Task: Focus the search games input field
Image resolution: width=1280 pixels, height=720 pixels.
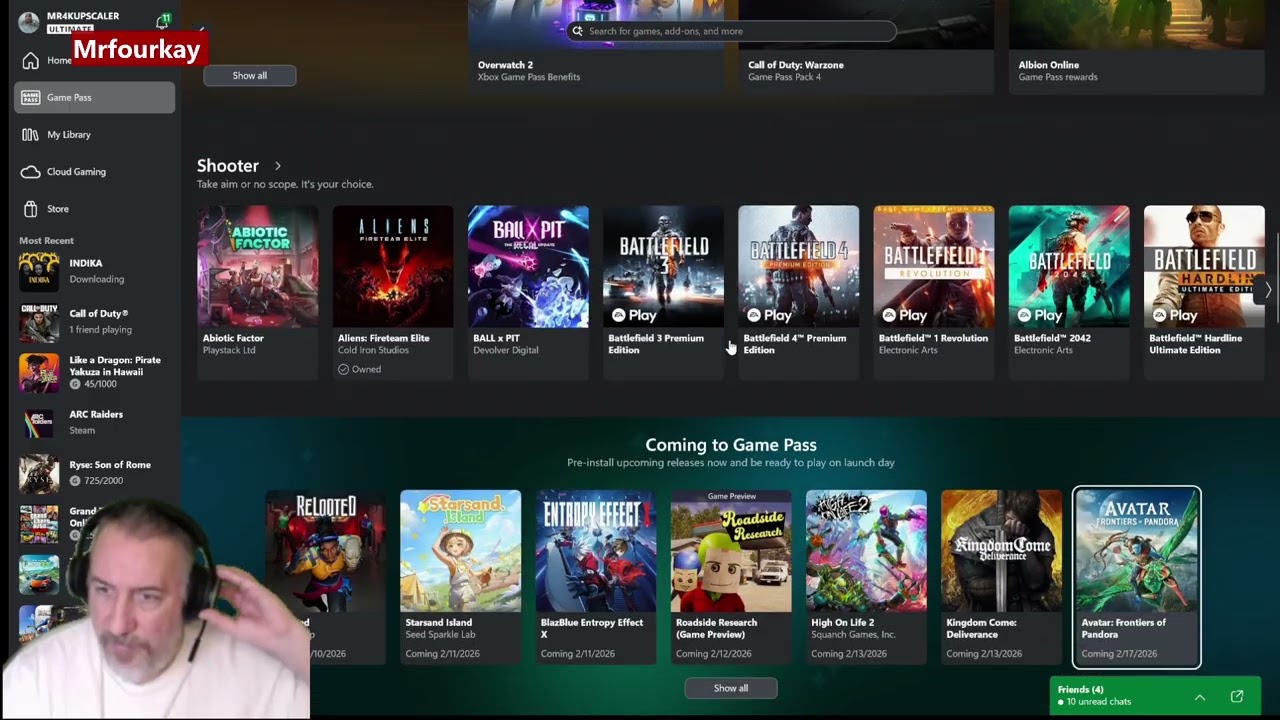Action: [732, 31]
